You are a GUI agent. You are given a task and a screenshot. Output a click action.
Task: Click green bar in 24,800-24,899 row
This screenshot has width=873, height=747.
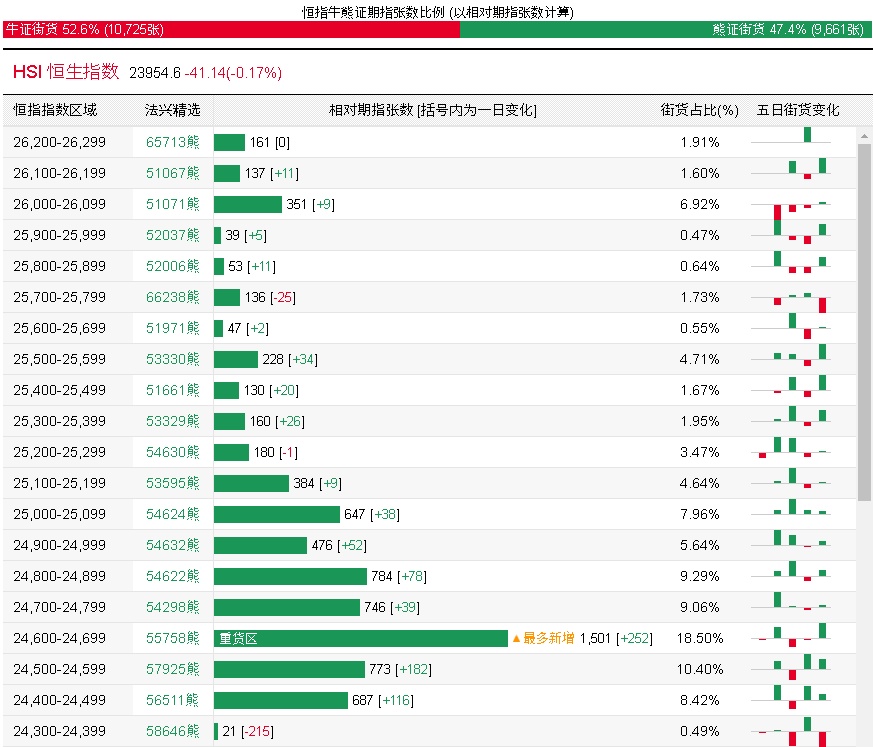(x=290, y=576)
